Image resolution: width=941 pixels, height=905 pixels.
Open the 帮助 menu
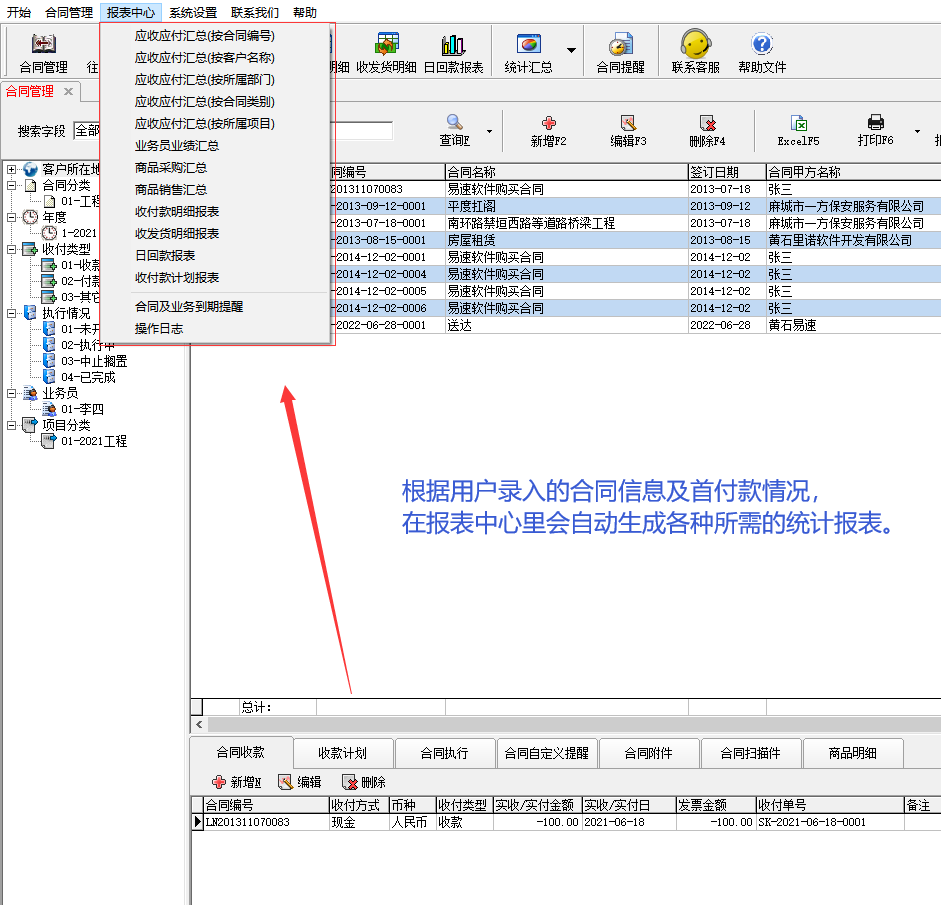coord(305,12)
